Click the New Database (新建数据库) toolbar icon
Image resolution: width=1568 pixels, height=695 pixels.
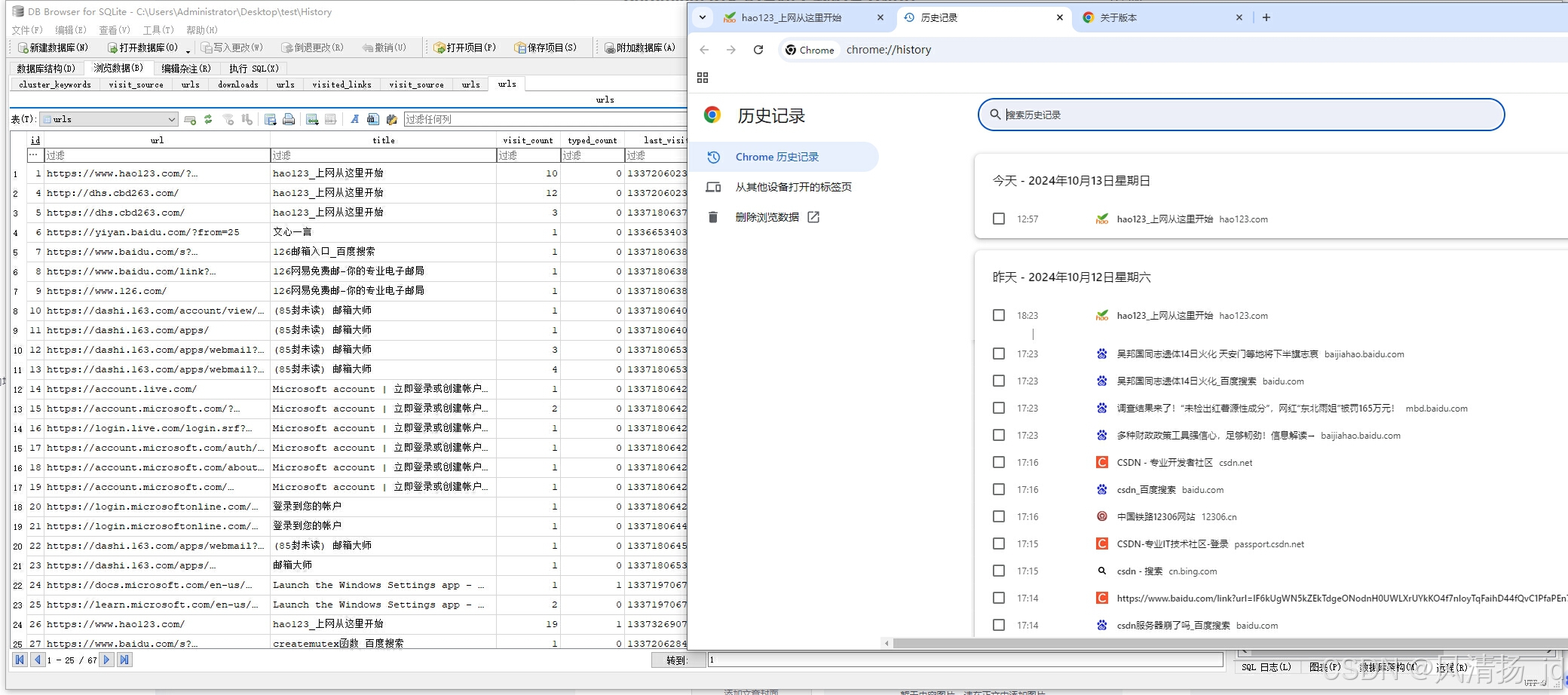click(x=23, y=47)
